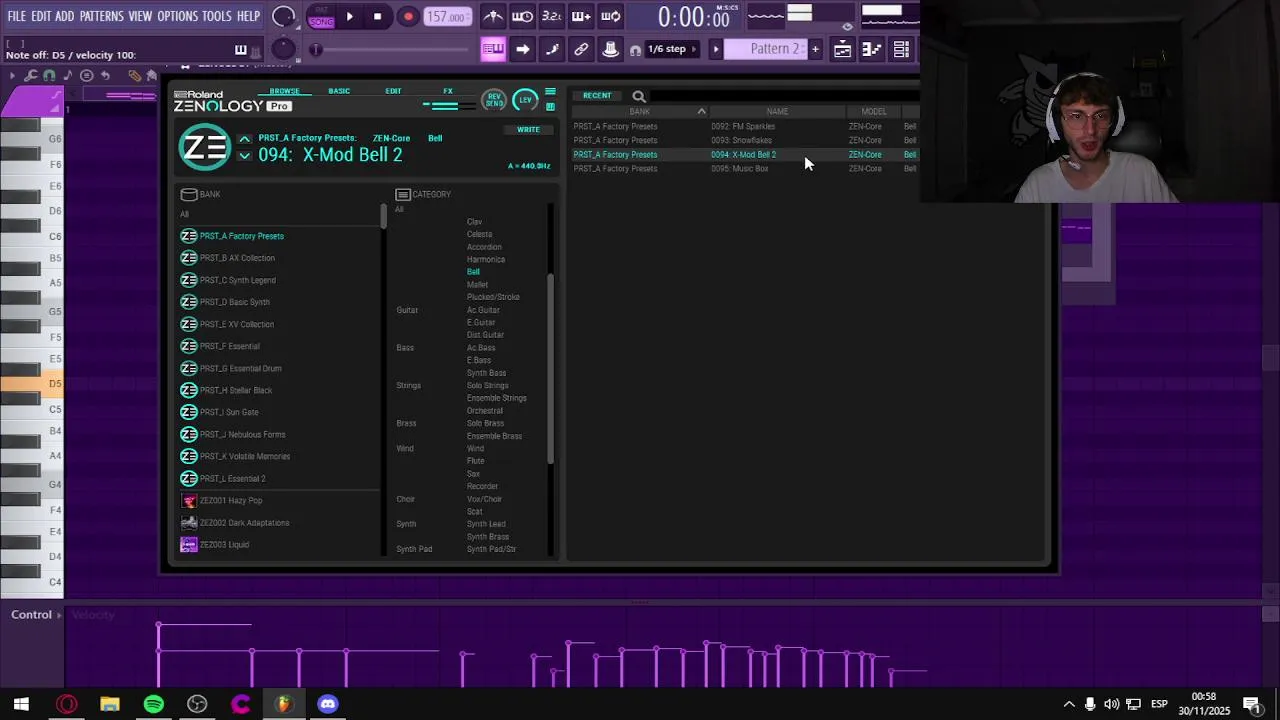The image size is (1280, 720).
Task: Open Spotify from the taskbar
Action: click(153, 704)
